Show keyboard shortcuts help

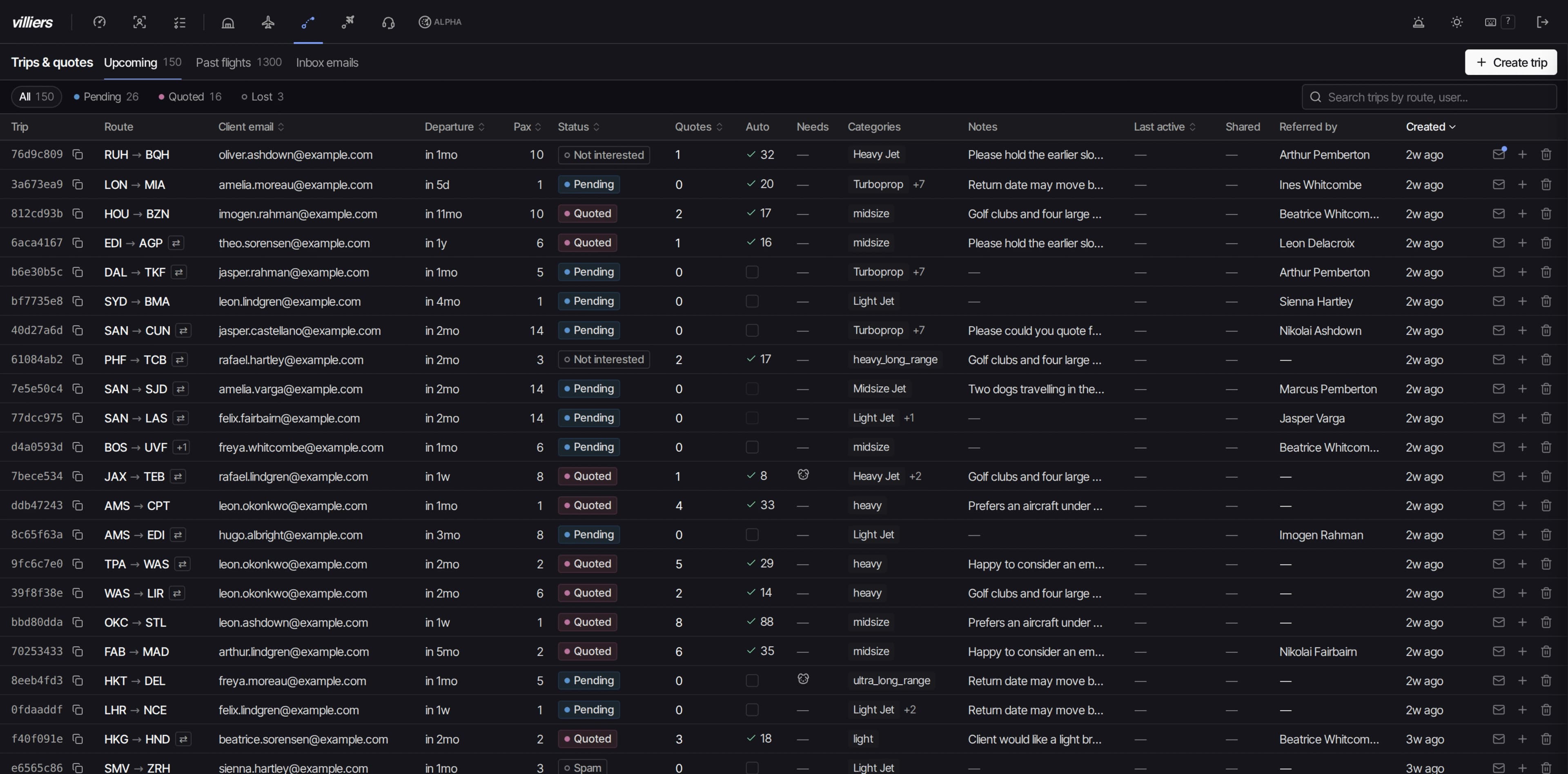tap(1499, 22)
